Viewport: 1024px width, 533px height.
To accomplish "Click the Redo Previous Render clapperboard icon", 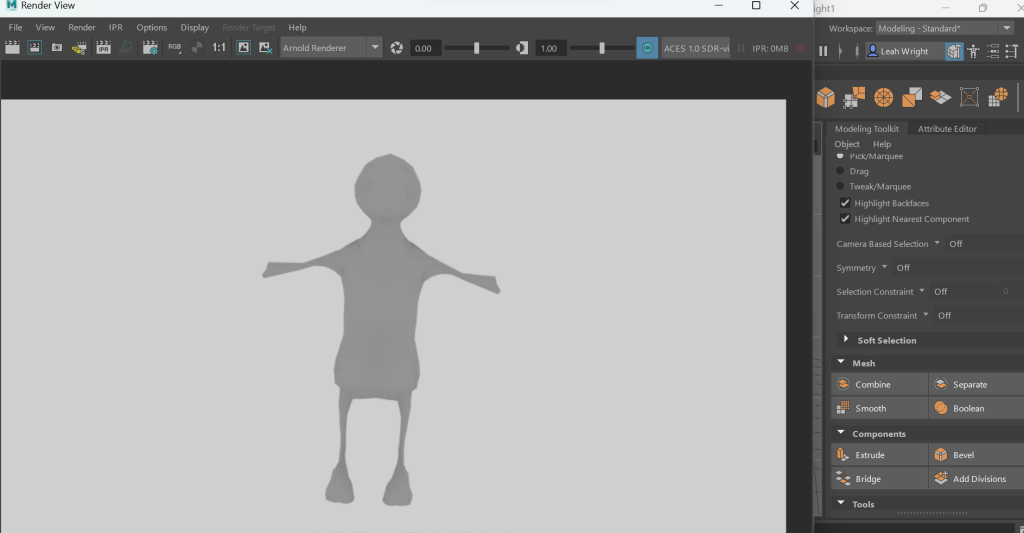I will click(12, 48).
